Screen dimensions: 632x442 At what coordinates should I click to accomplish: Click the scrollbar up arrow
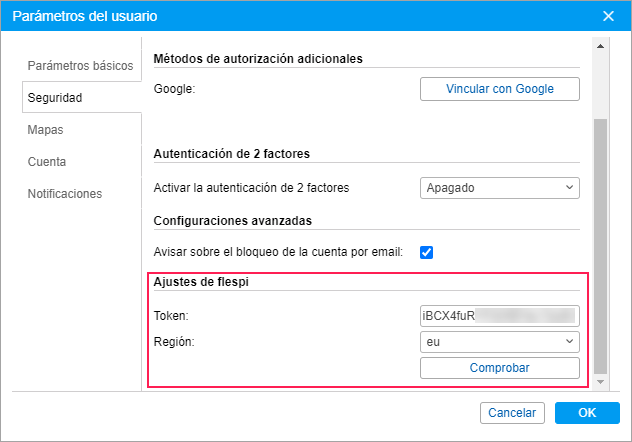point(600,46)
